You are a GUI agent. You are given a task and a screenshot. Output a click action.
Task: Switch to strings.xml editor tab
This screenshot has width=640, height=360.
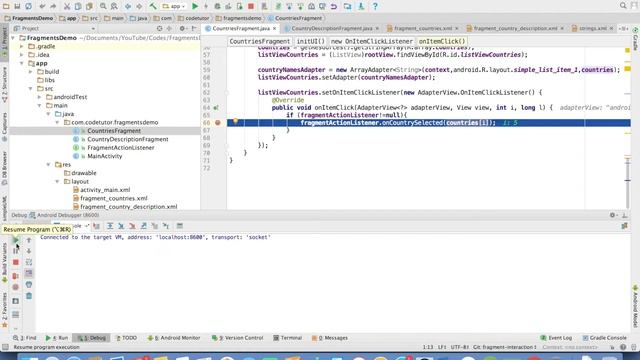tap(592, 28)
